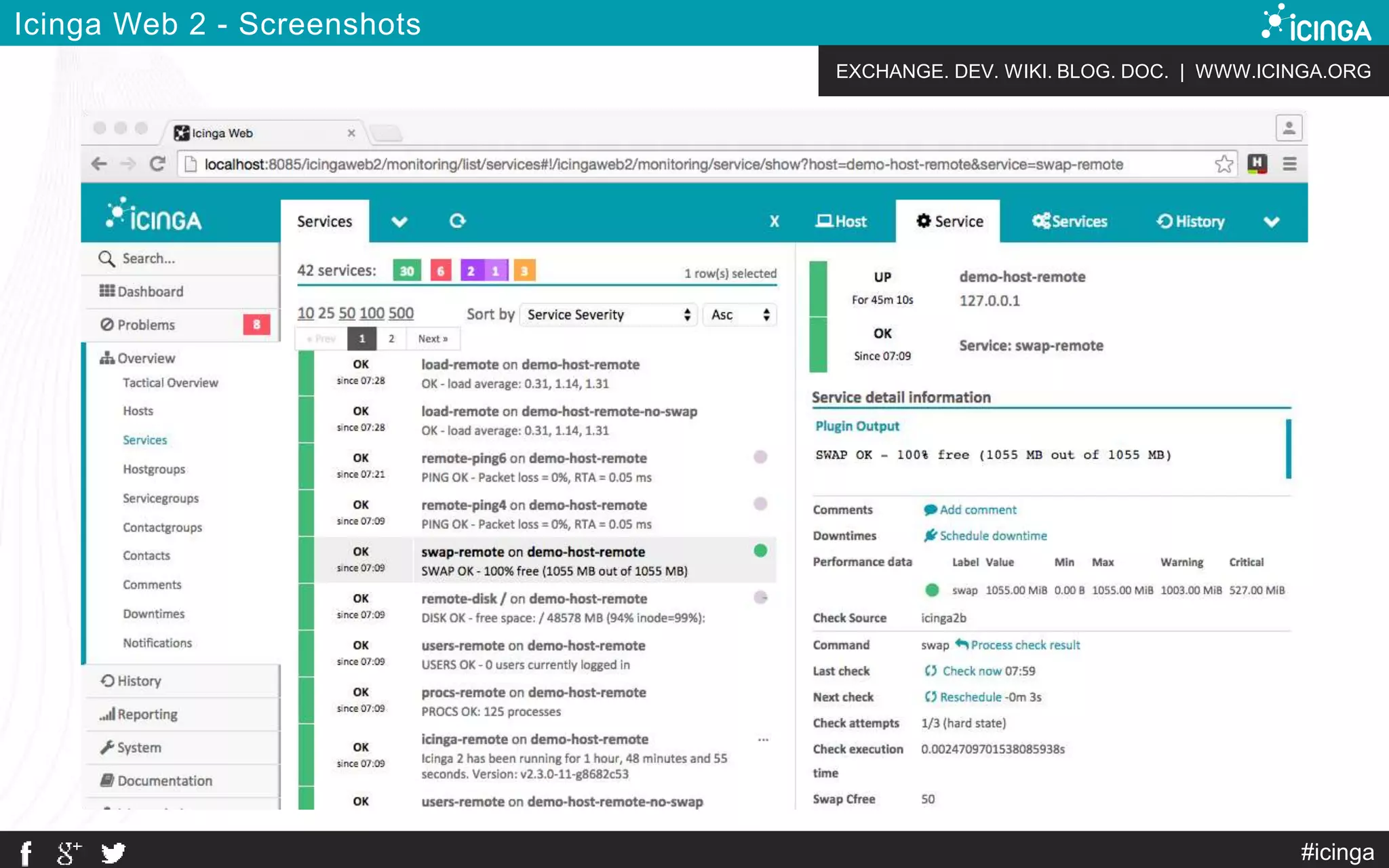Click the Add comment link
The width and height of the screenshot is (1389, 868).
(x=978, y=510)
